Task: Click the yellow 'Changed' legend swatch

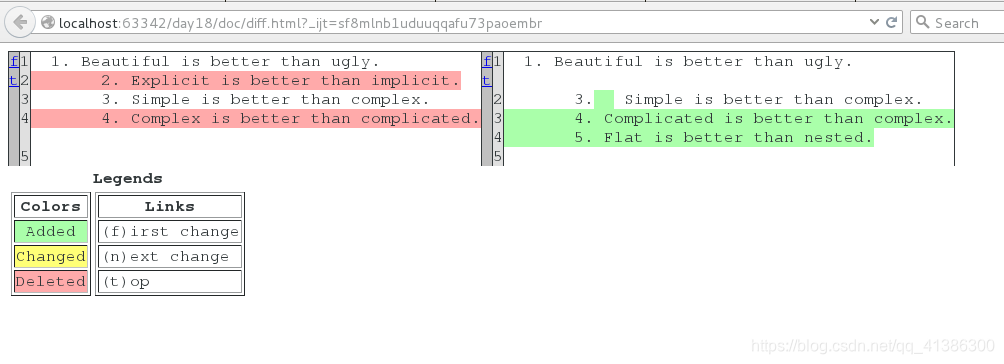Action: click(51, 256)
